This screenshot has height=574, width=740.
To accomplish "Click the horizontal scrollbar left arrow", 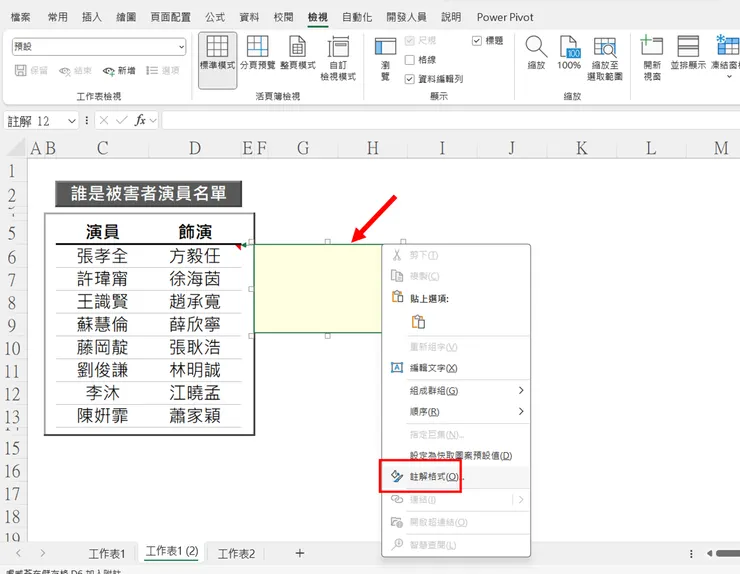I will coord(709,553).
